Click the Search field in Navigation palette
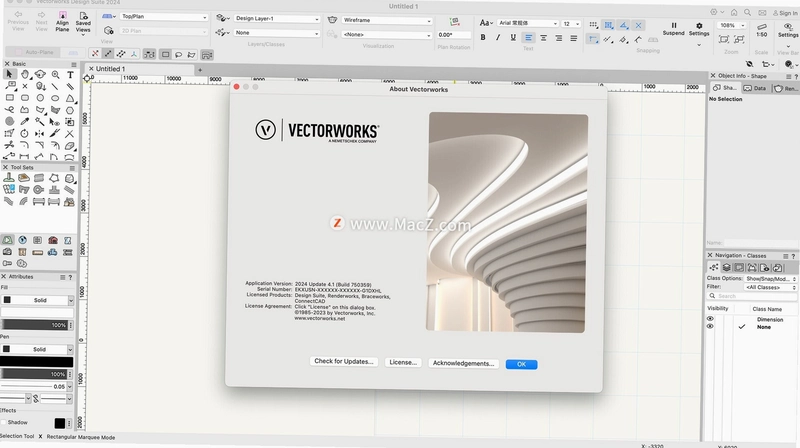This screenshot has height=448, width=800. 752,296
